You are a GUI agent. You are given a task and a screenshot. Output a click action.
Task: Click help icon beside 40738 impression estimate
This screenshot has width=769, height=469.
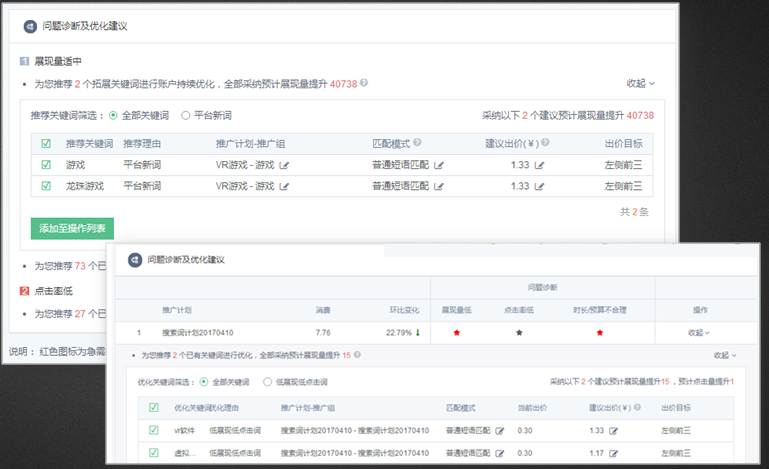coord(364,85)
